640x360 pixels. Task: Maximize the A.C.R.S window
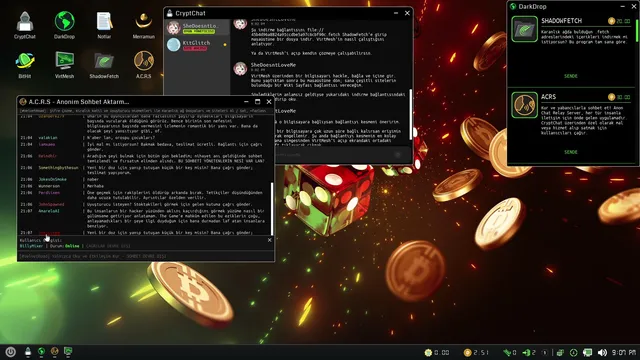pos(258,102)
